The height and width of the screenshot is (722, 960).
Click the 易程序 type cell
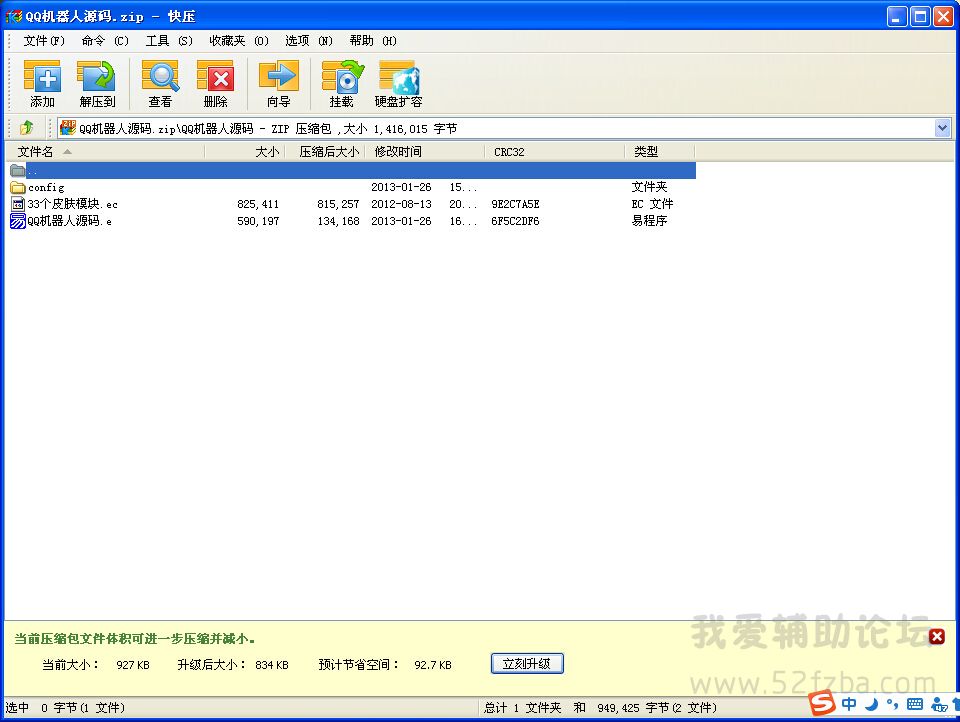[x=649, y=221]
